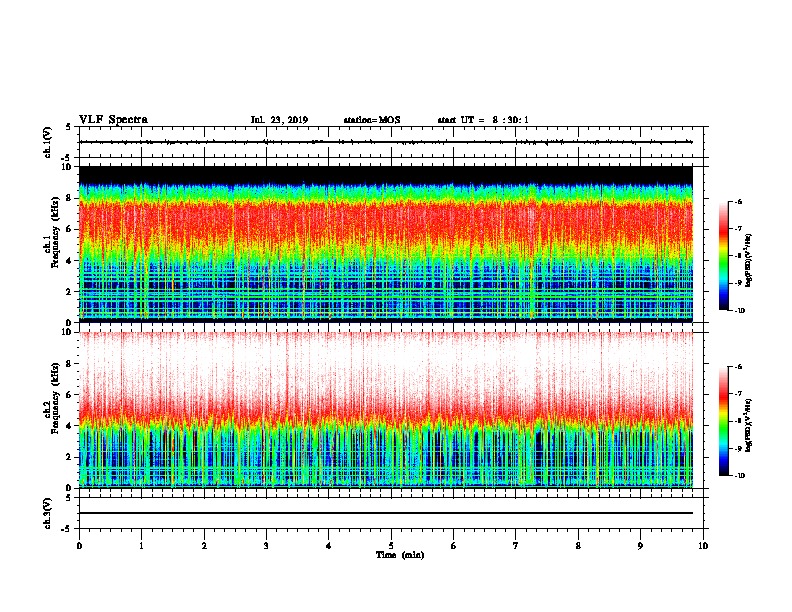792x612 pixels.
Task: Click time-axis tick label "1"
Action: tap(141, 546)
